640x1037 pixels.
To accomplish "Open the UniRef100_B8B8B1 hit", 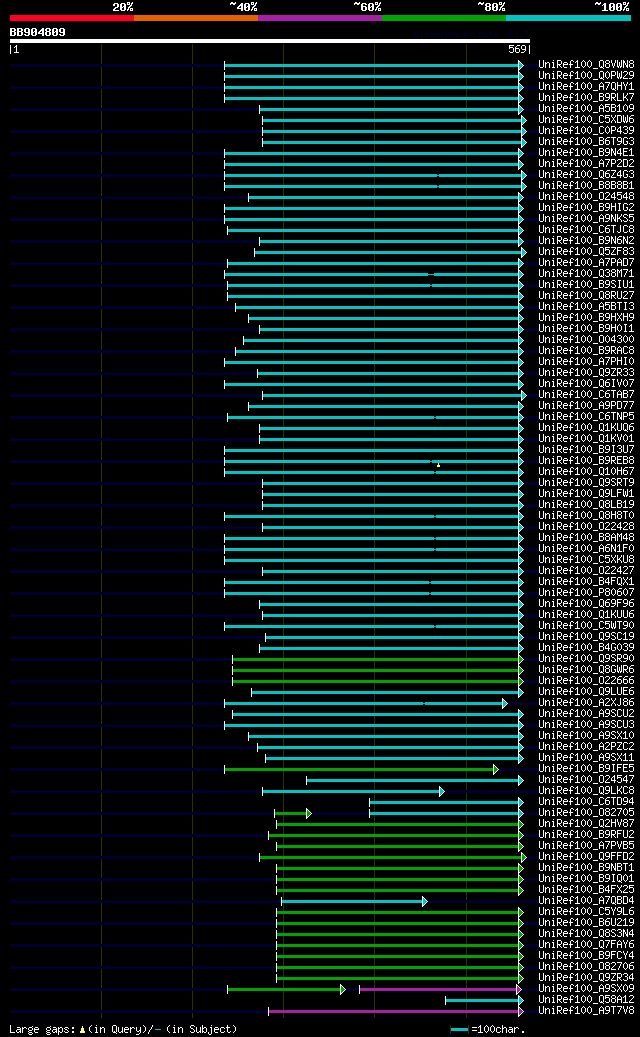I will [586, 186].
